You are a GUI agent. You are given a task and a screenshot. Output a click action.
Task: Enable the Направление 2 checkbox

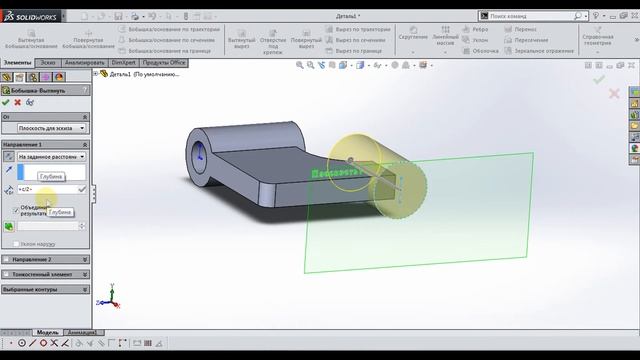[x=6, y=259]
